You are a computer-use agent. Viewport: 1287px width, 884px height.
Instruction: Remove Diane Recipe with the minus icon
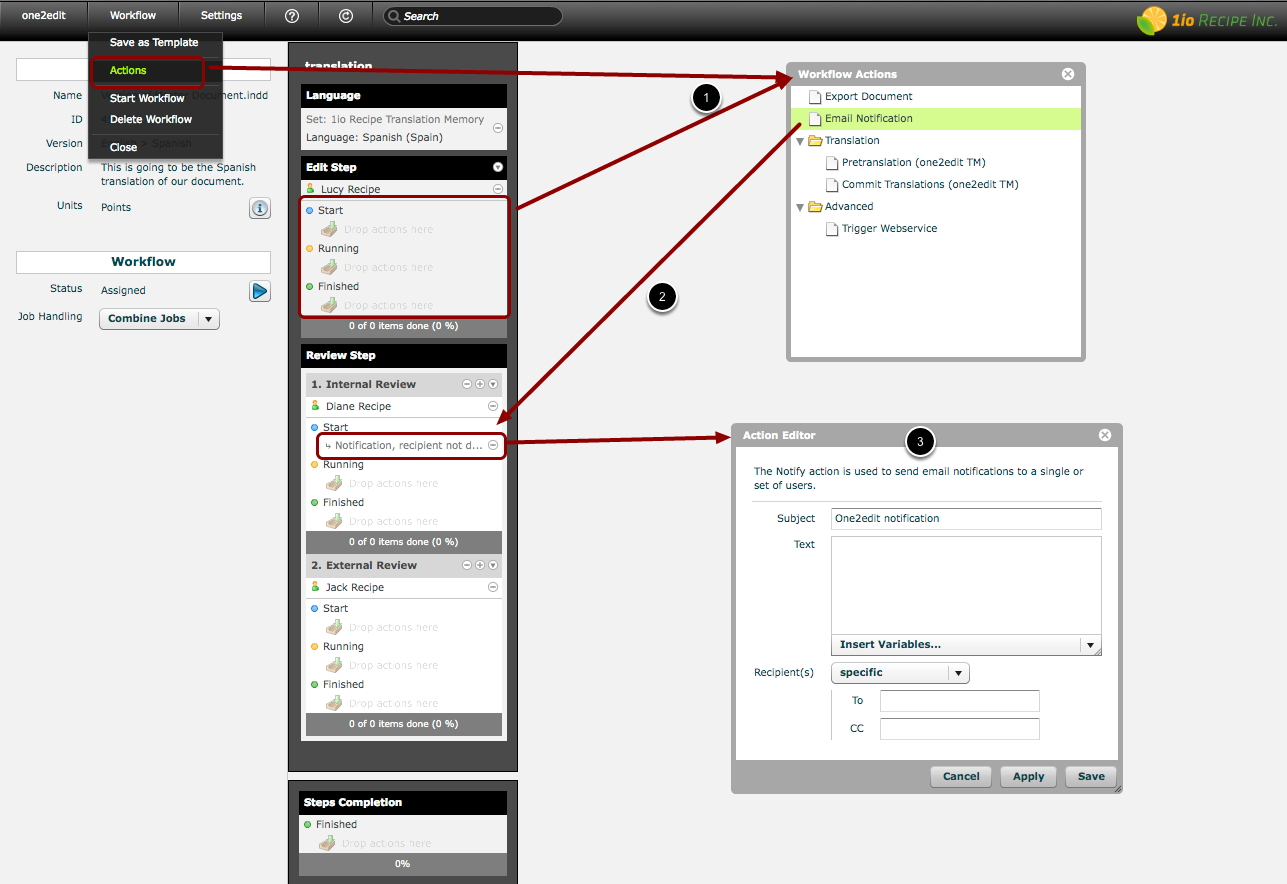tap(493, 406)
